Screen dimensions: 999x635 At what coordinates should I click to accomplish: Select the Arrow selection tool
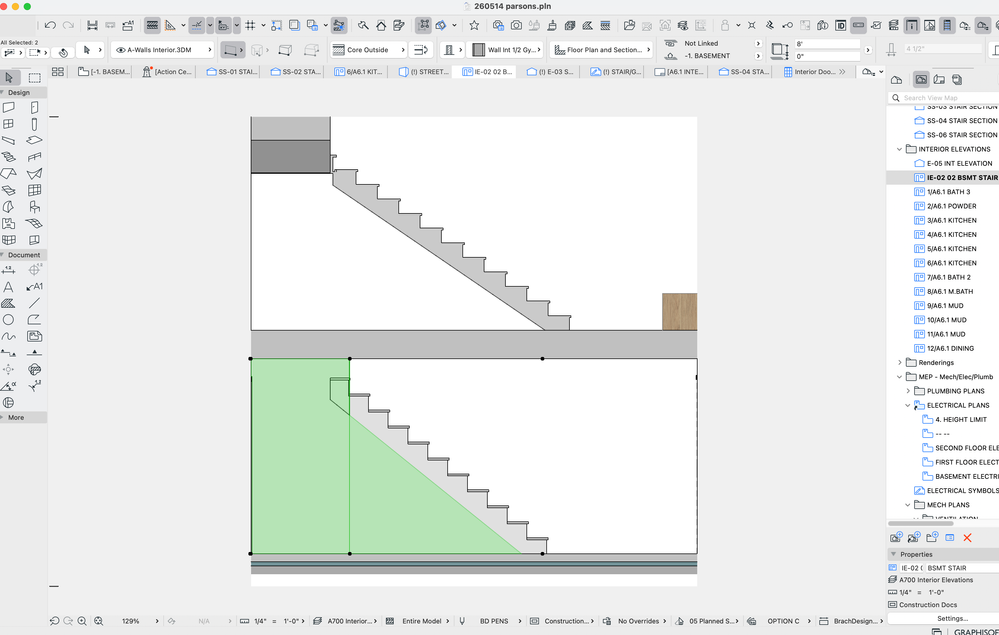click(x=9, y=78)
